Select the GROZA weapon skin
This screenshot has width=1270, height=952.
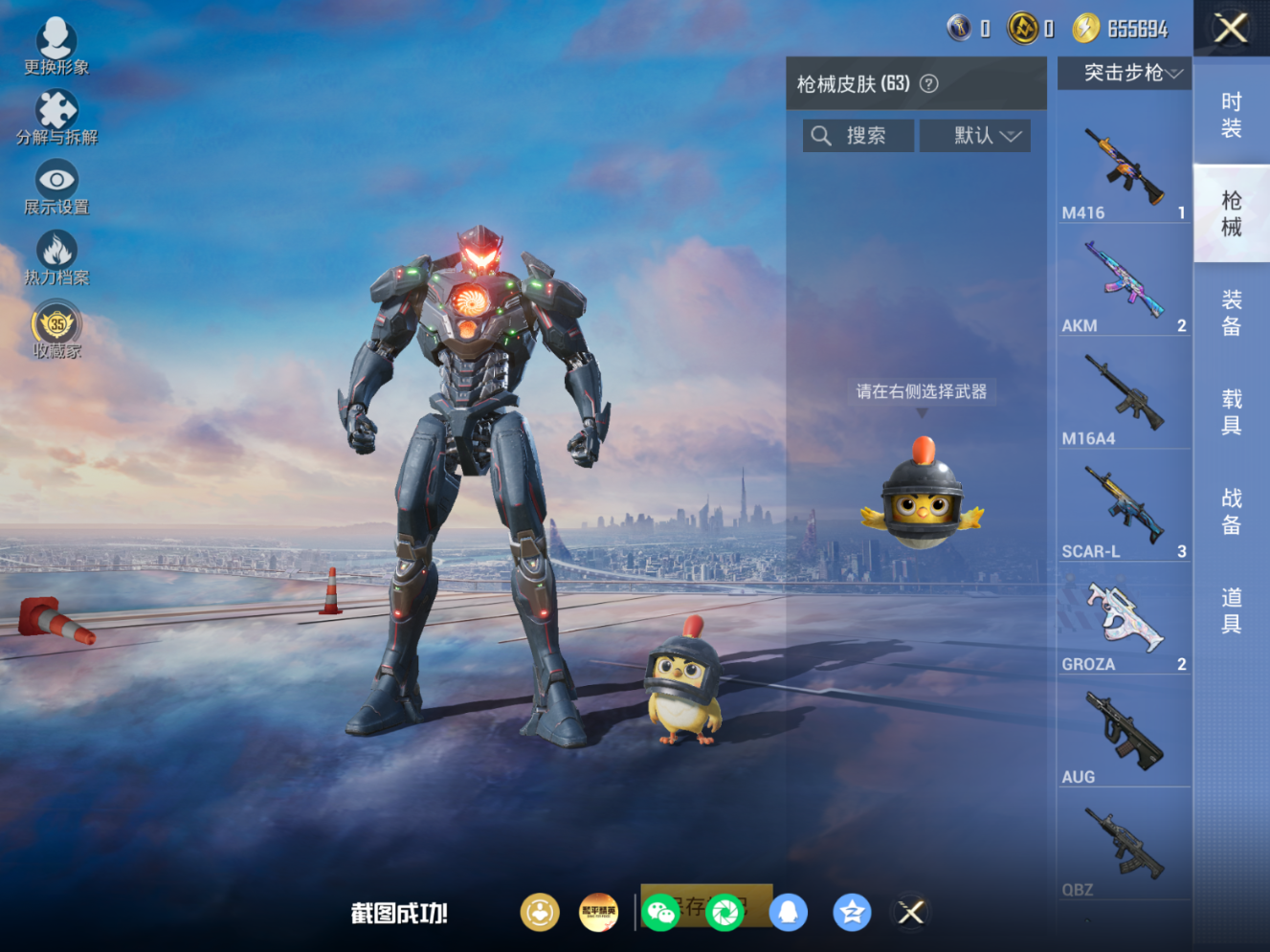pyautogui.click(x=1124, y=619)
